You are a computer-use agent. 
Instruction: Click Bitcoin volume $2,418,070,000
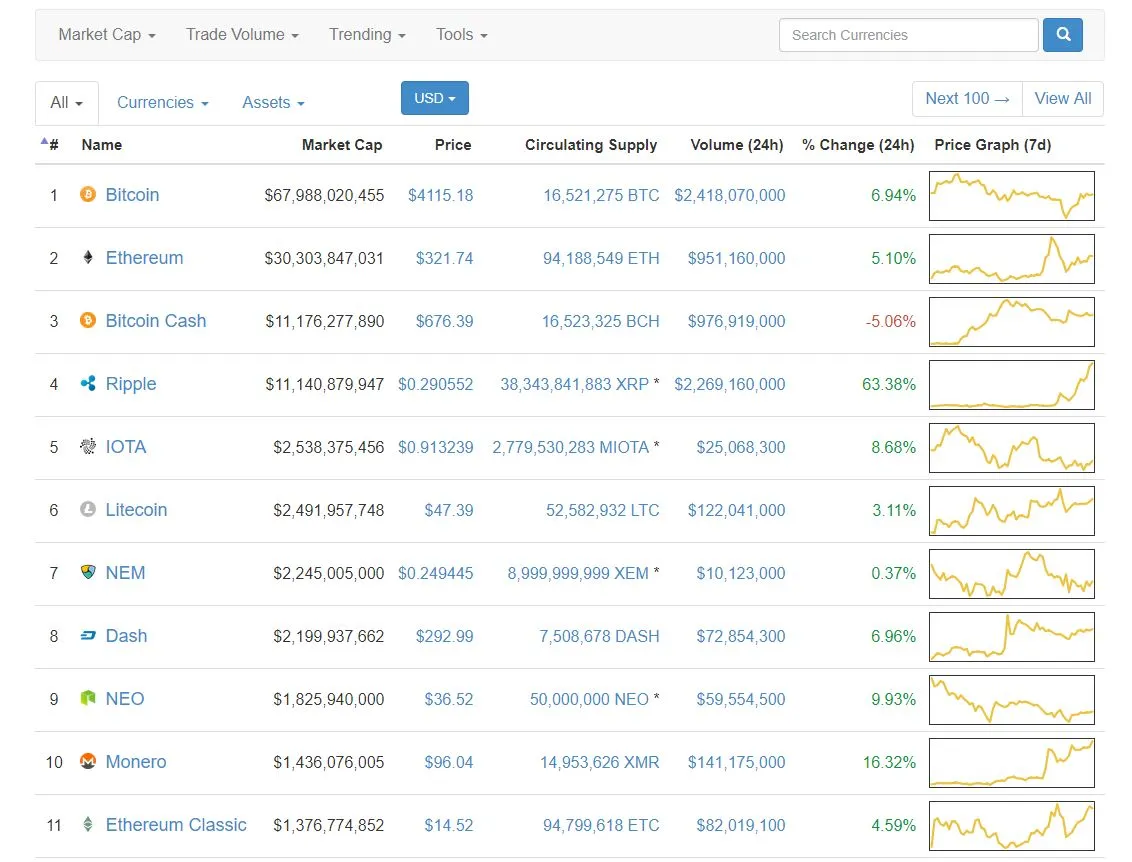click(x=729, y=195)
